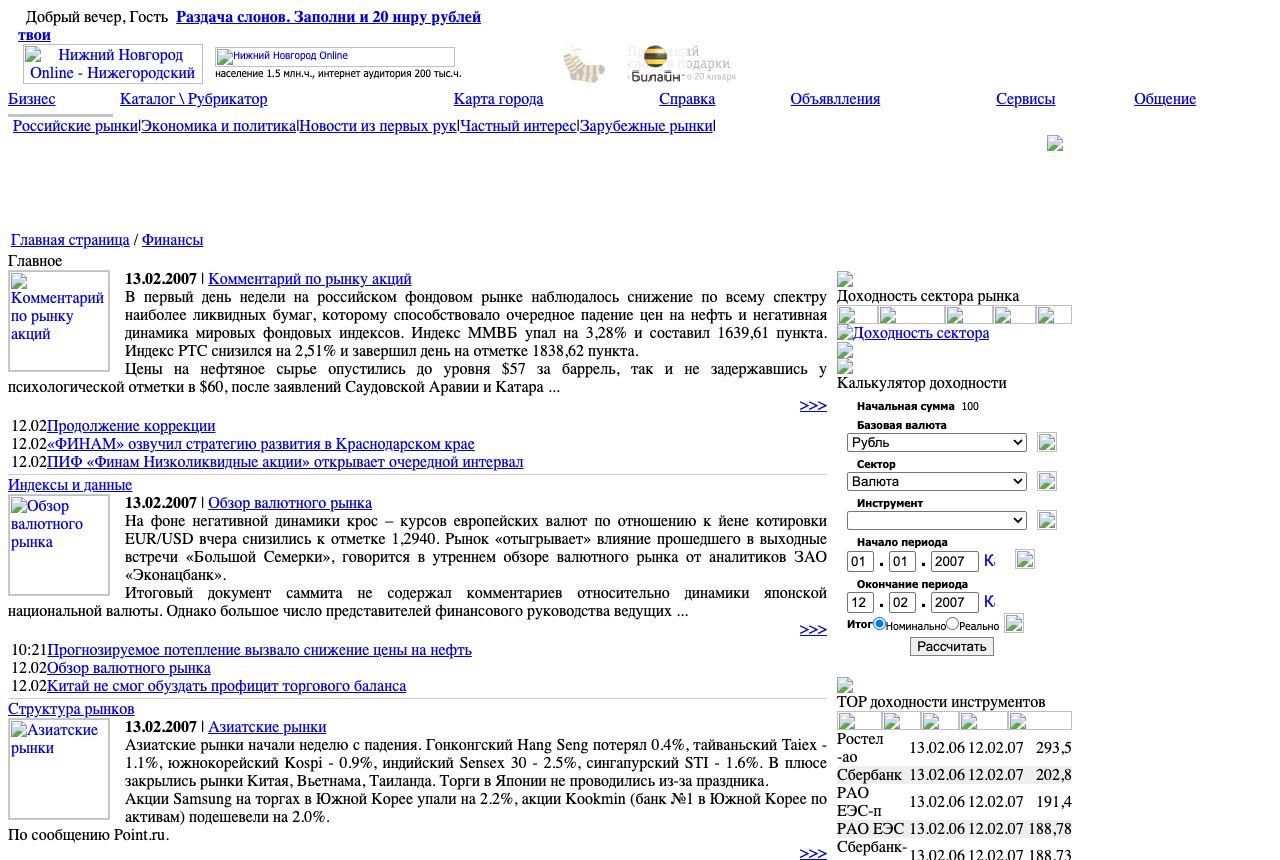This screenshot has height=860, width=1280.
Task: Select the Номинально radio option
Action: (880, 624)
